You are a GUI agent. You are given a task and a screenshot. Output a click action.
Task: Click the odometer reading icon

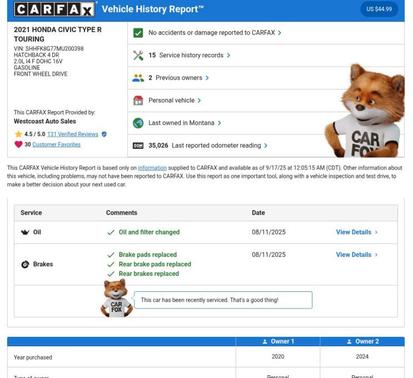tap(138, 146)
